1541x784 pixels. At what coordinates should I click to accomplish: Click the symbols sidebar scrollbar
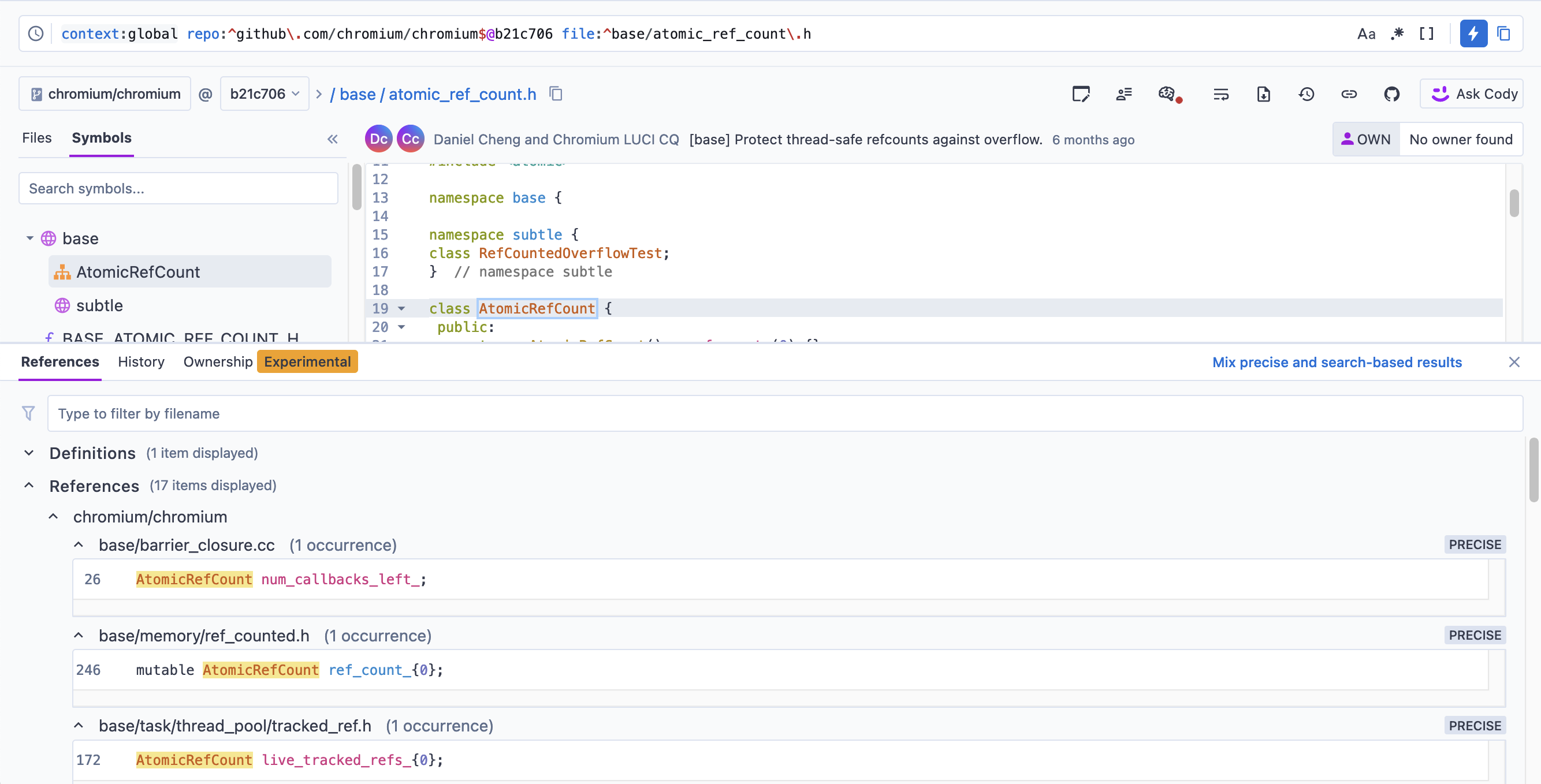pos(356,187)
